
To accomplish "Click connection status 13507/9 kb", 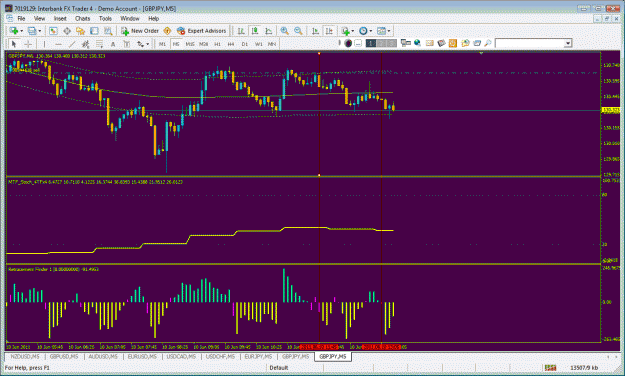I will pos(584,368).
